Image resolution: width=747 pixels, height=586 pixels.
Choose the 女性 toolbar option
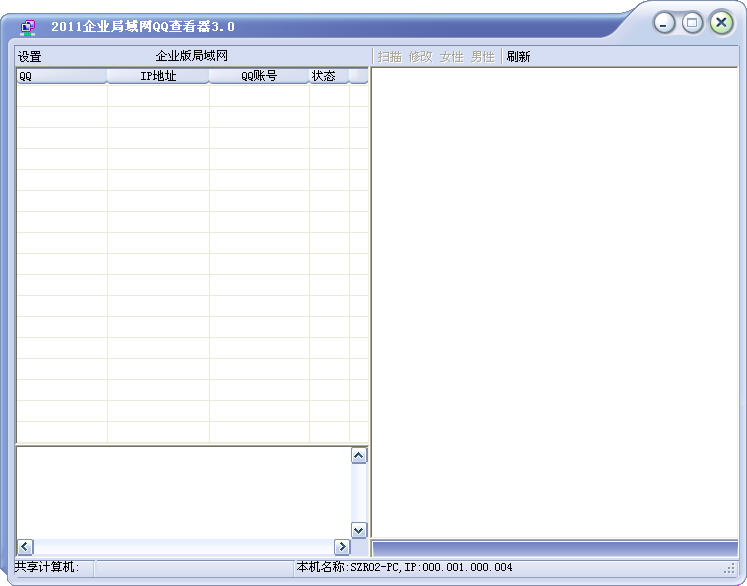click(451, 57)
